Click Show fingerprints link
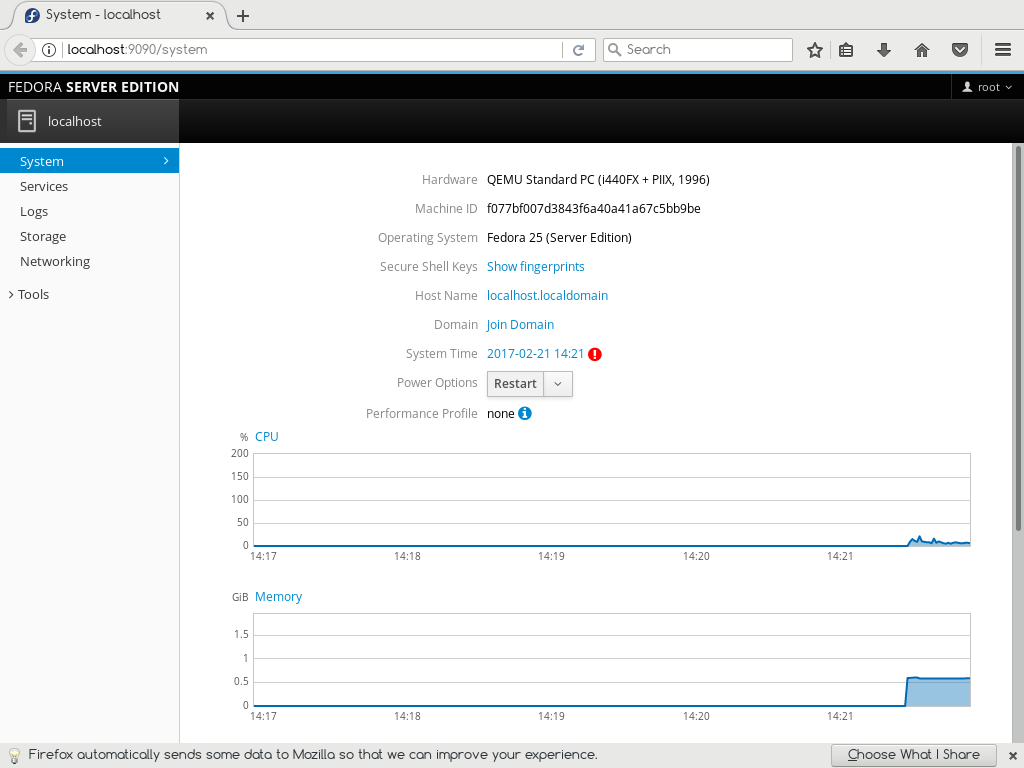 click(x=536, y=266)
